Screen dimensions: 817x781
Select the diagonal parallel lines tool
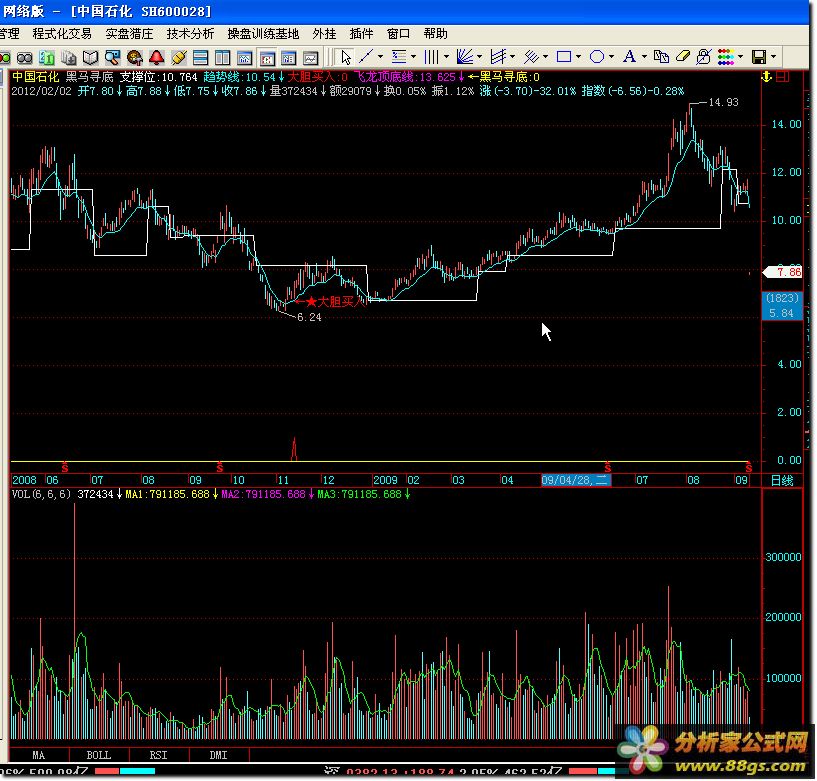(x=531, y=56)
